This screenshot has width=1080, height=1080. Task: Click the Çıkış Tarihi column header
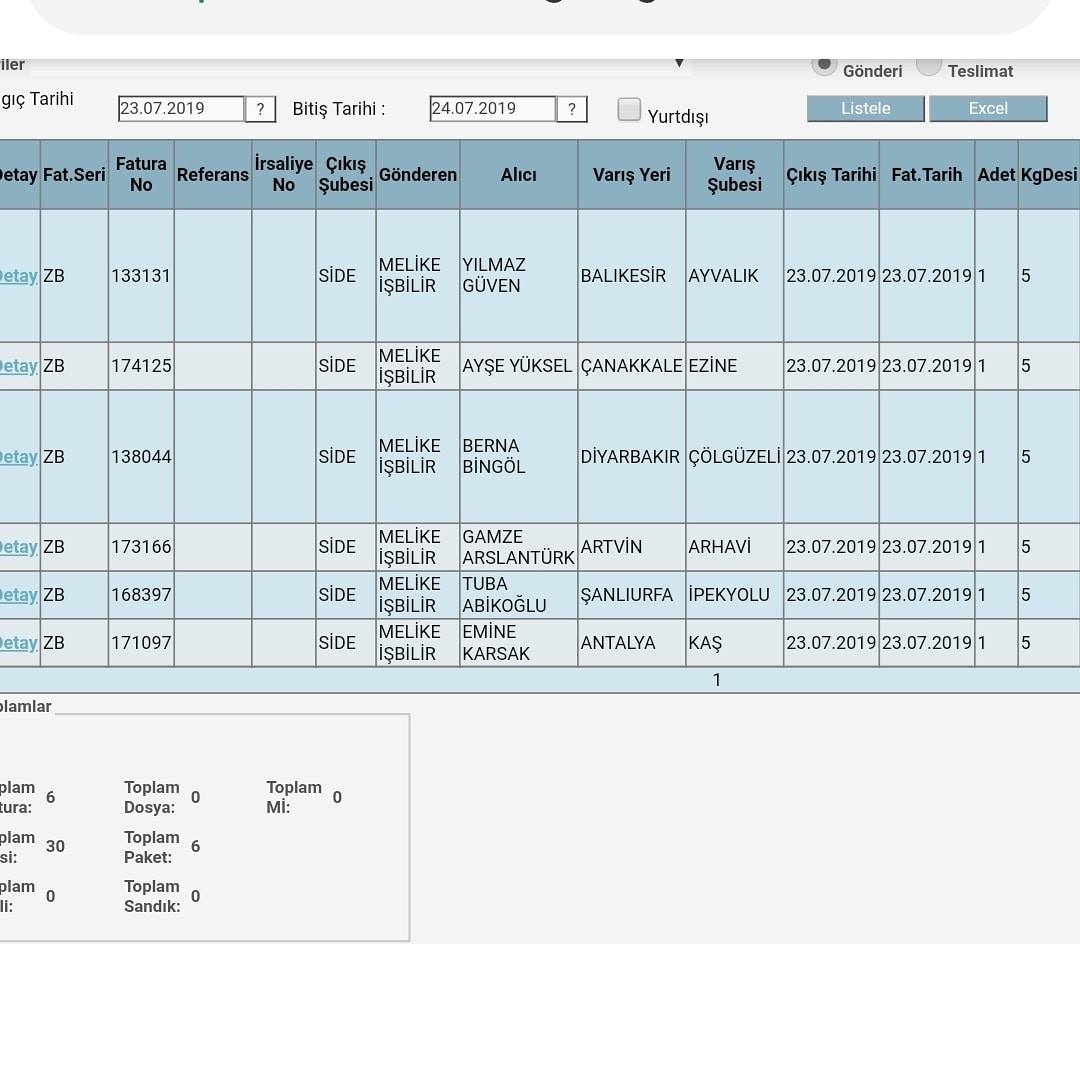pos(831,174)
